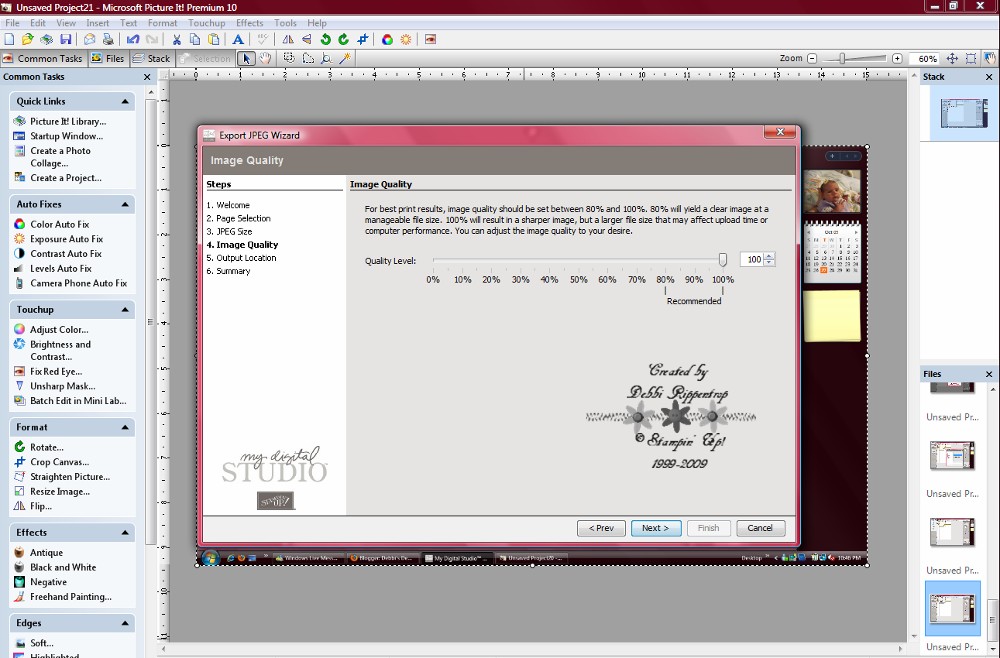This screenshot has width=1000, height=658.
Task: Select the arrow pointer object tool
Action: pos(246,59)
